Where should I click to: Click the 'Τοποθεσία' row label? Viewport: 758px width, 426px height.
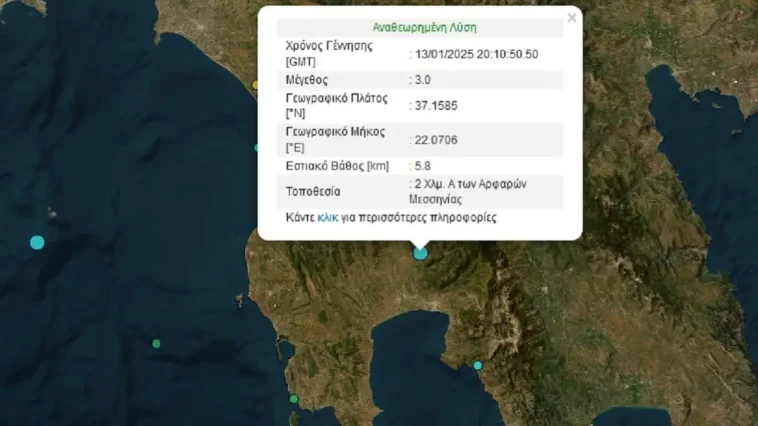(313, 190)
